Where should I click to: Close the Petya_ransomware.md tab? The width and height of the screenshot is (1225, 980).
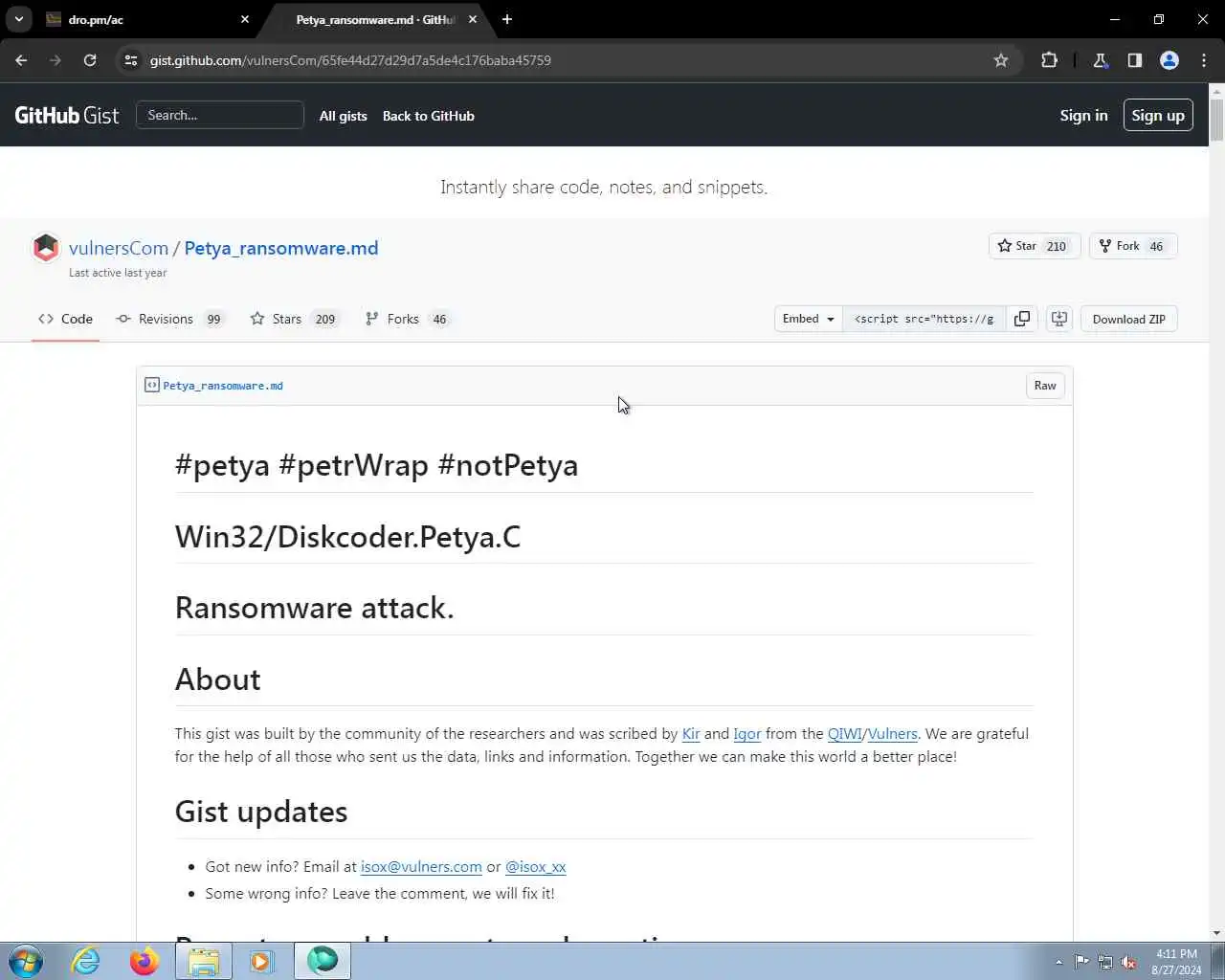pos(473,19)
